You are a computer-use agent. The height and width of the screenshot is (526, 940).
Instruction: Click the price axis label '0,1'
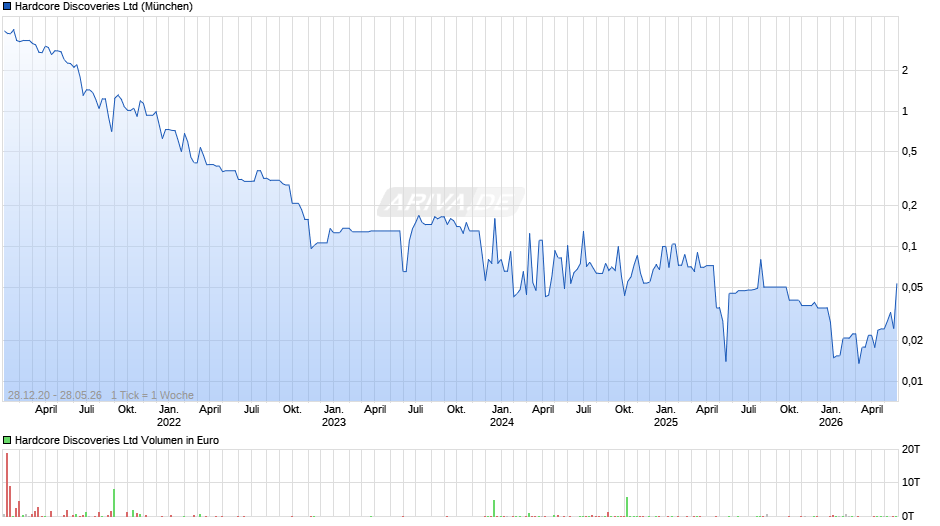909,246
